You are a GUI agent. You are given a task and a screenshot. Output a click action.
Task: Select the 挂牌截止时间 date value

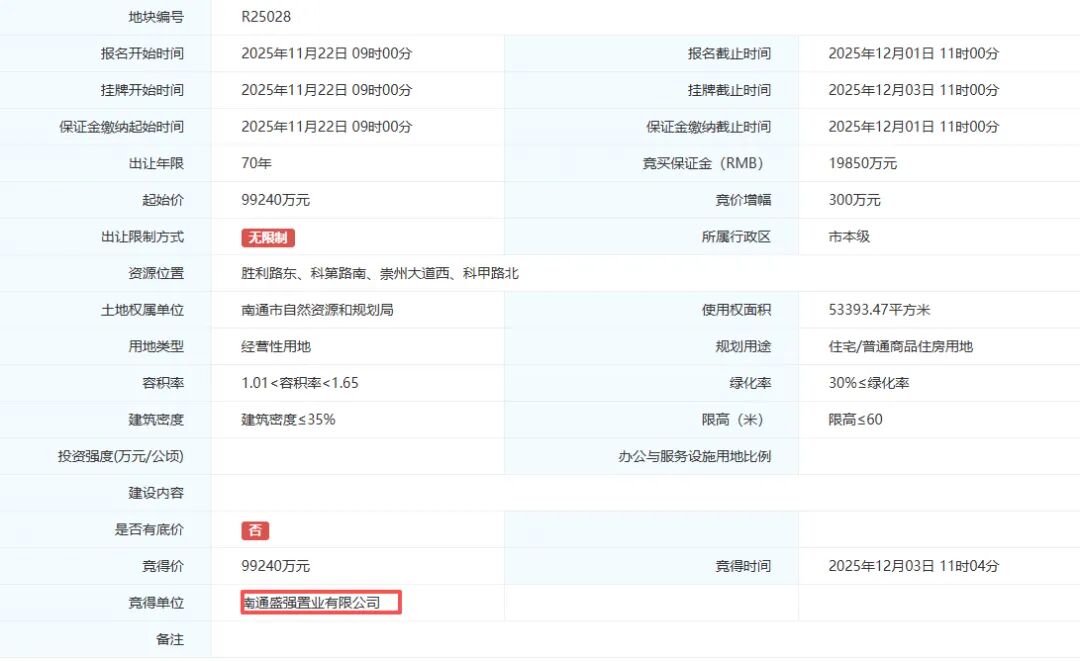point(898,89)
